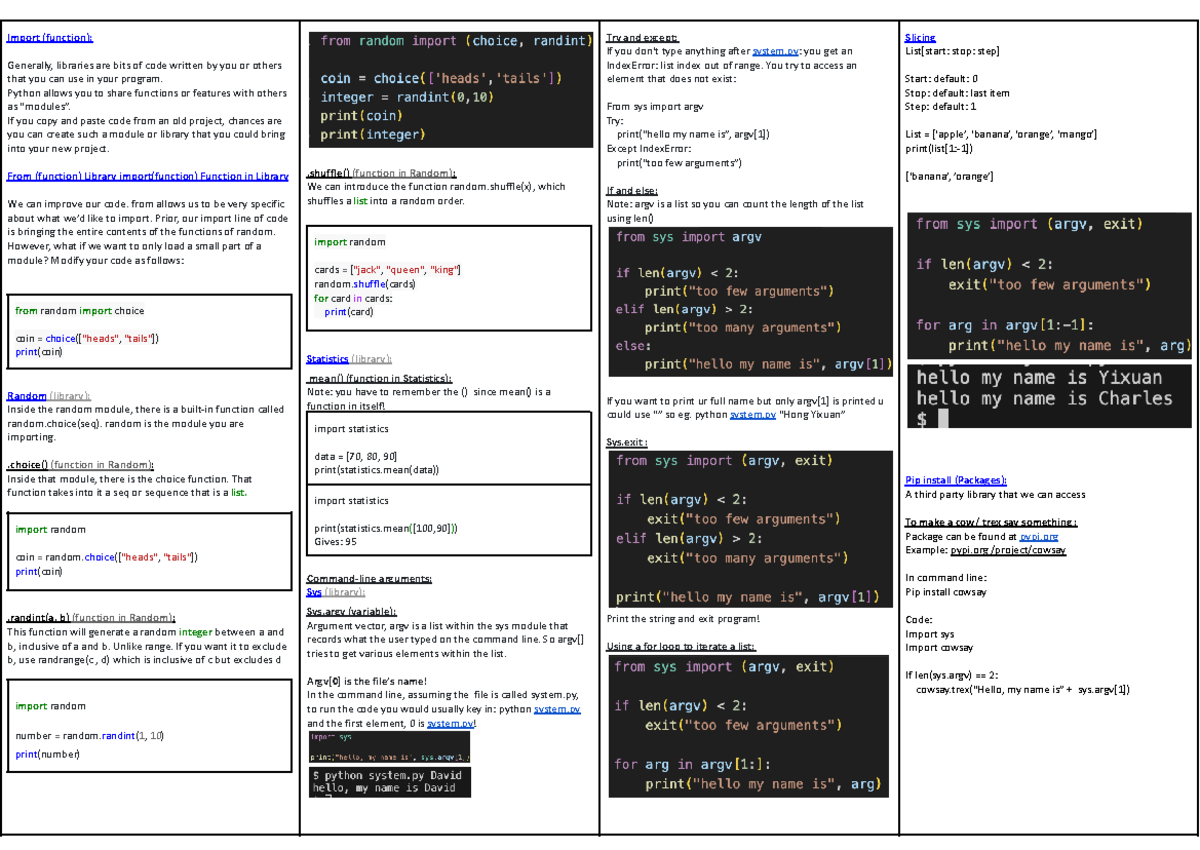Select the 'Pip install (Packages):' heading
1200x850 pixels.
[x=955, y=480]
